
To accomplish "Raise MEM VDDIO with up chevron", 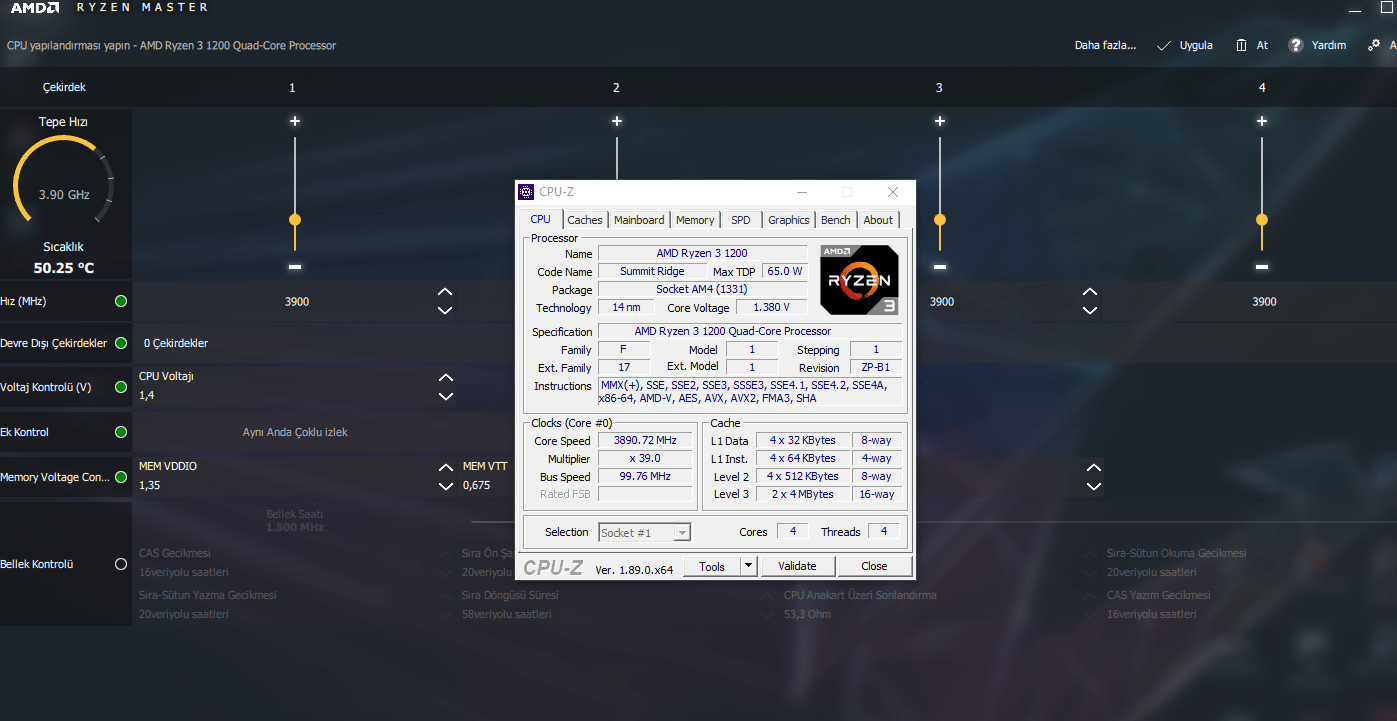I will click(446, 468).
